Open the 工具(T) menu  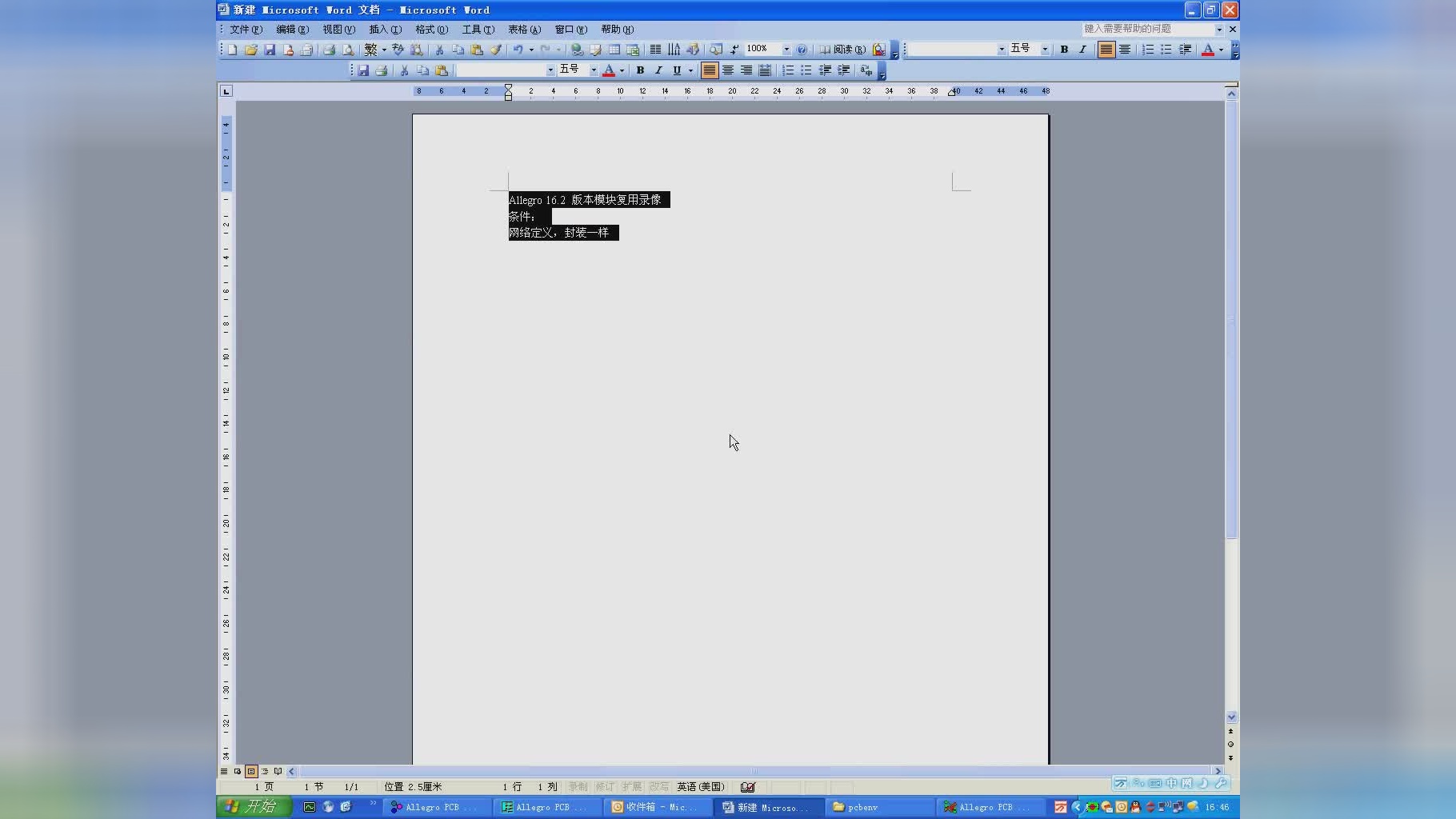point(478,30)
